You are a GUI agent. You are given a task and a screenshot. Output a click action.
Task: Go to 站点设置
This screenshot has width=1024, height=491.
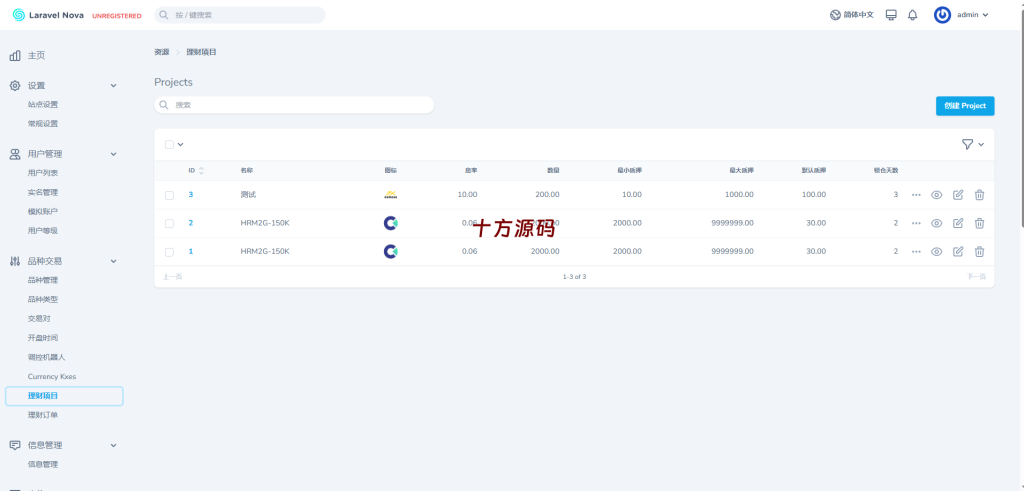tap(42, 104)
